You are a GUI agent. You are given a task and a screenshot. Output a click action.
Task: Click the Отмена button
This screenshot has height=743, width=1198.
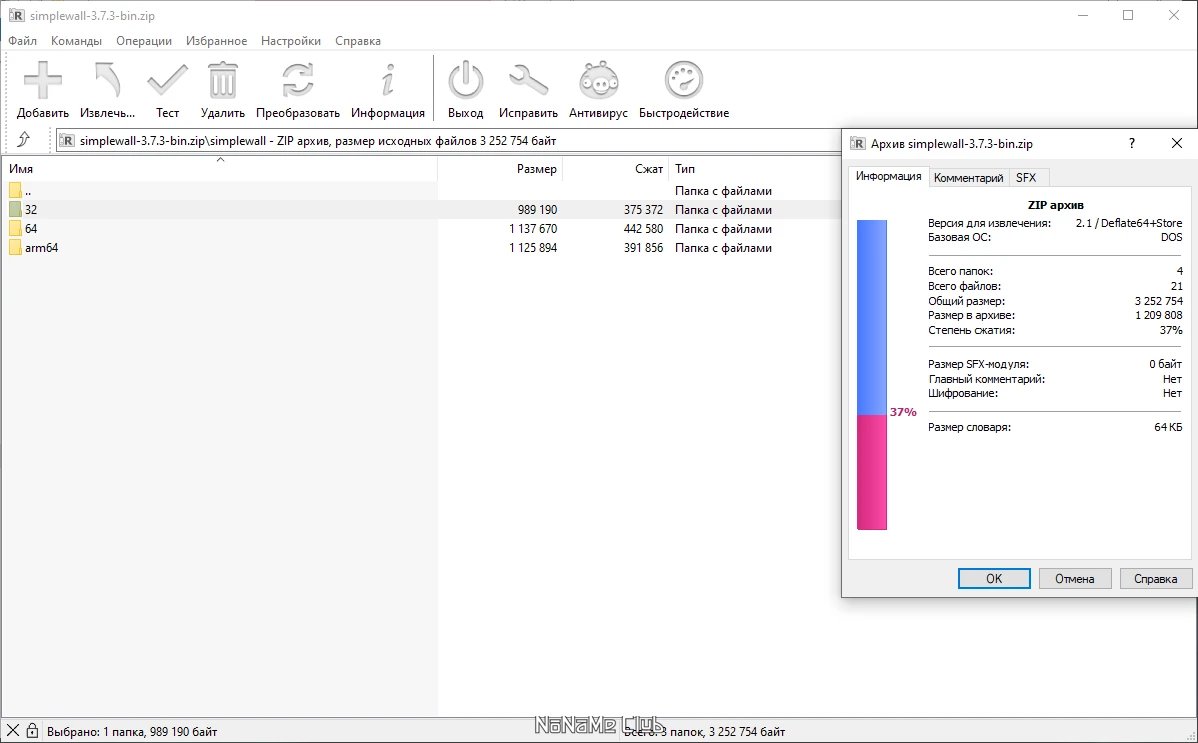pyautogui.click(x=1075, y=578)
